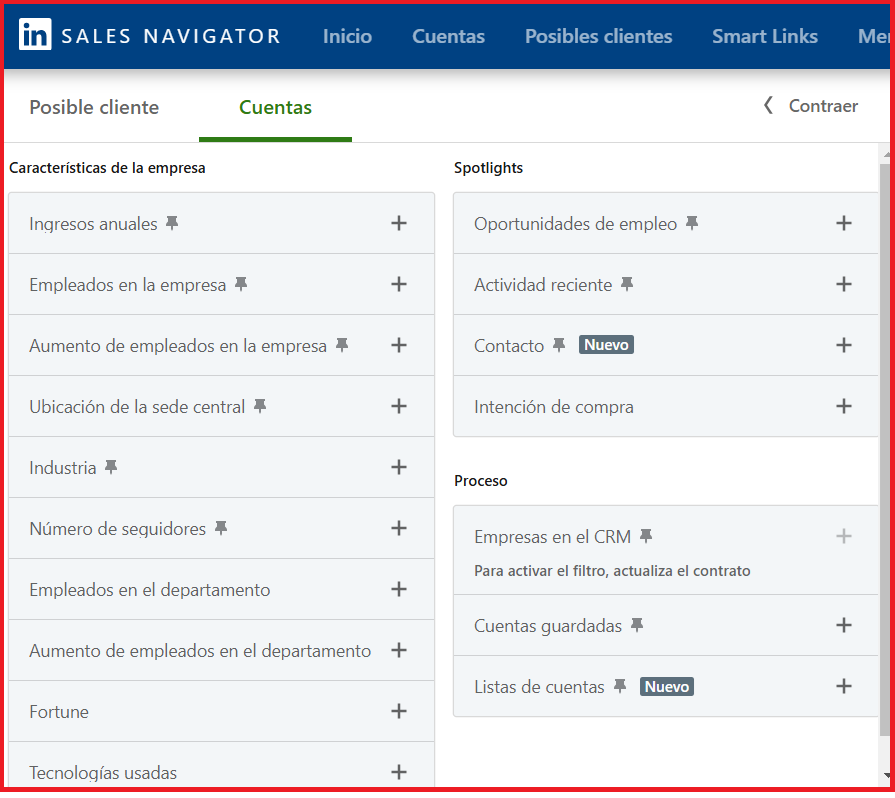Expand Aumento de empleados en el departamento plus
Image resolution: width=895 pixels, height=798 pixels.
(399, 650)
